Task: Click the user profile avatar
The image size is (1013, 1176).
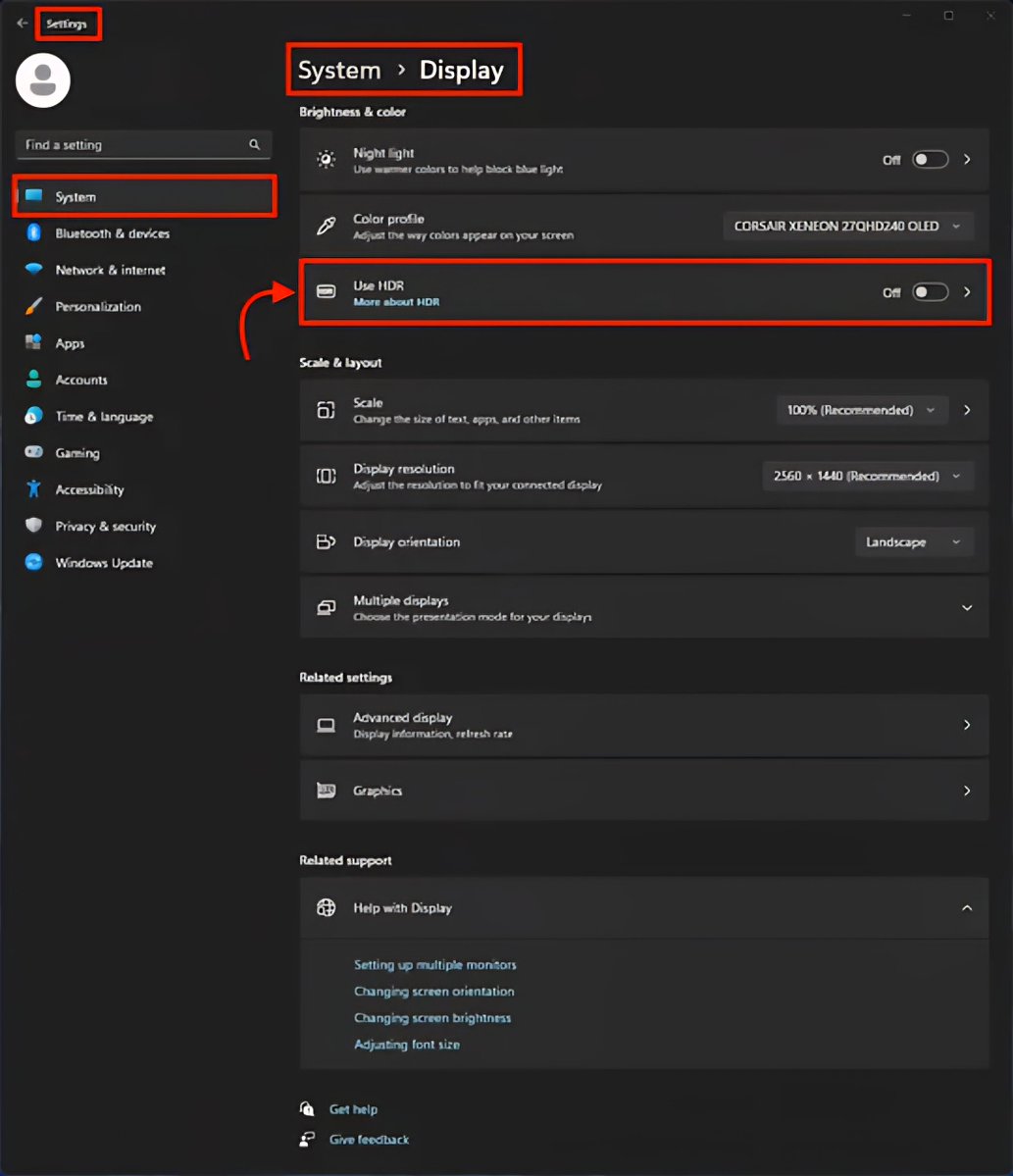Action: point(43,80)
